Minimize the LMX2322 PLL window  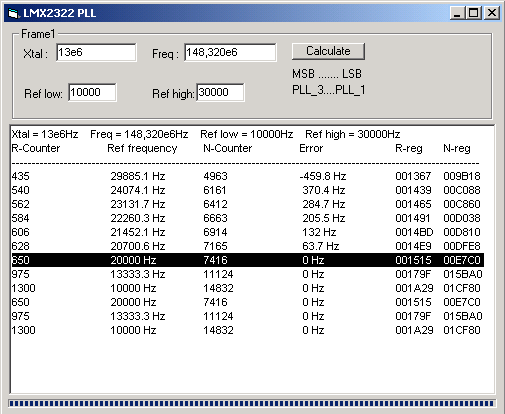[x=457, y=13]
